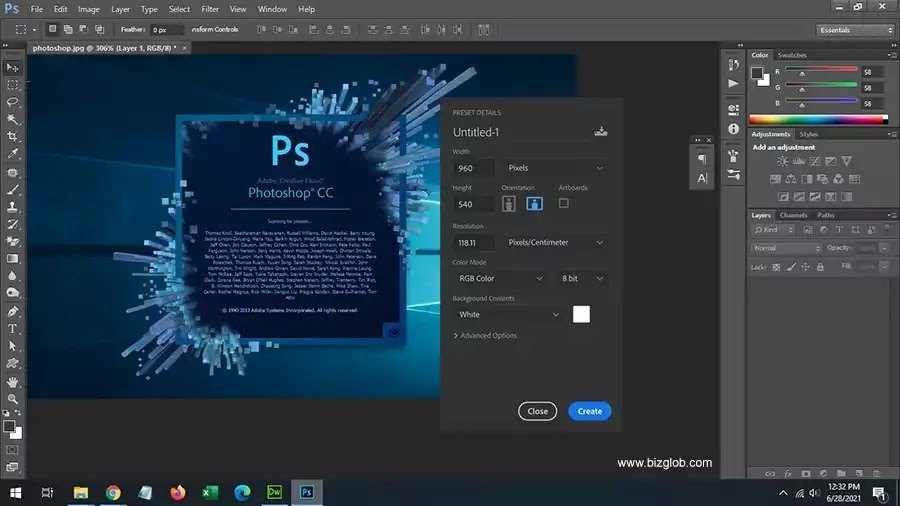This screenshot has height=506, width=900.
Task: Select the Pen tool
Action: click(12, 312)
